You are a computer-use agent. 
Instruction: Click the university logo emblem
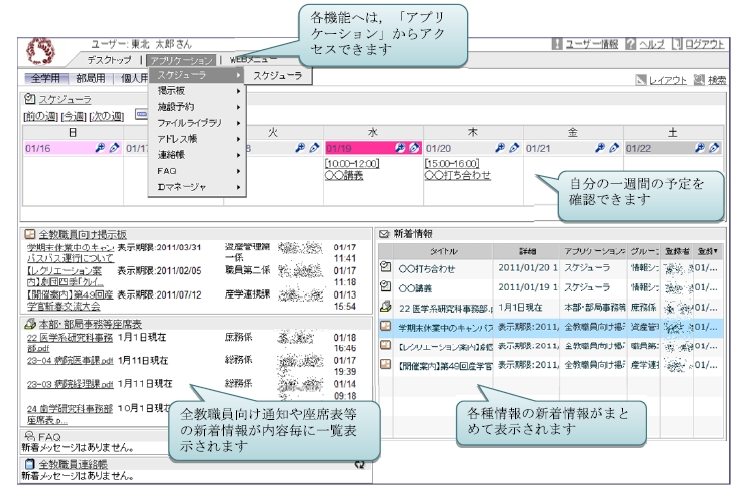pos(40,51)
